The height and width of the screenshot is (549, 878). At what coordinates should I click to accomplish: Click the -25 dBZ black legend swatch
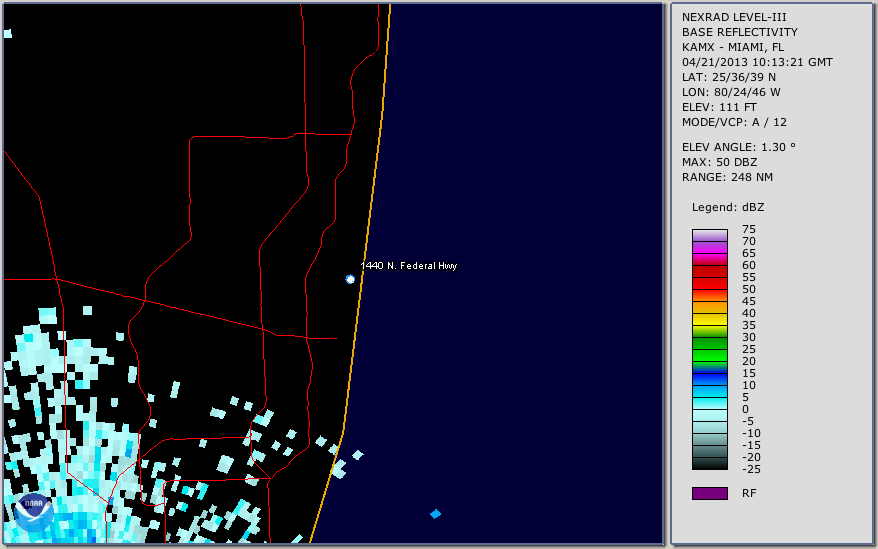tap(709, 463)
